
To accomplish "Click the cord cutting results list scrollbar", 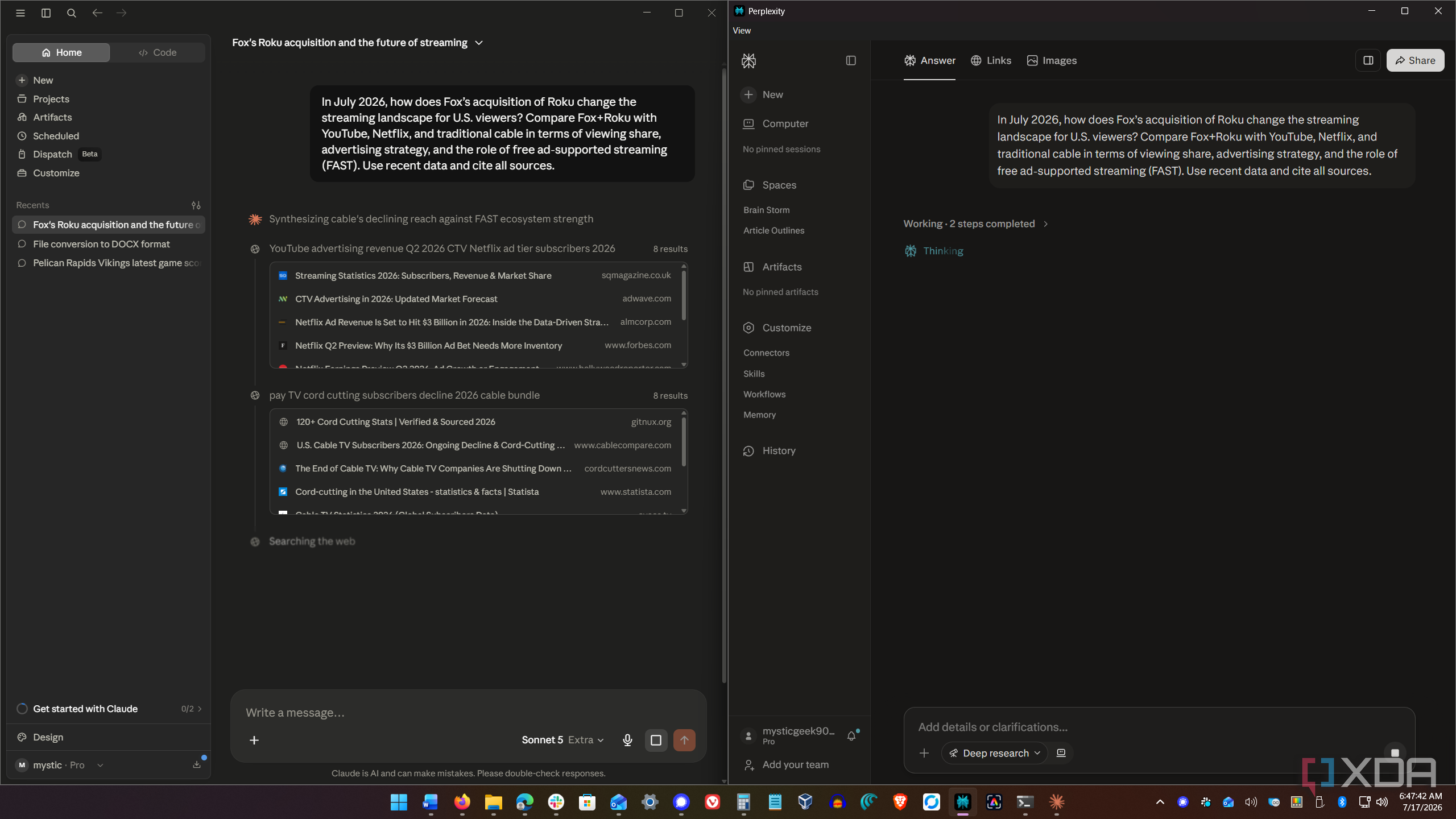I will (684, 442).
